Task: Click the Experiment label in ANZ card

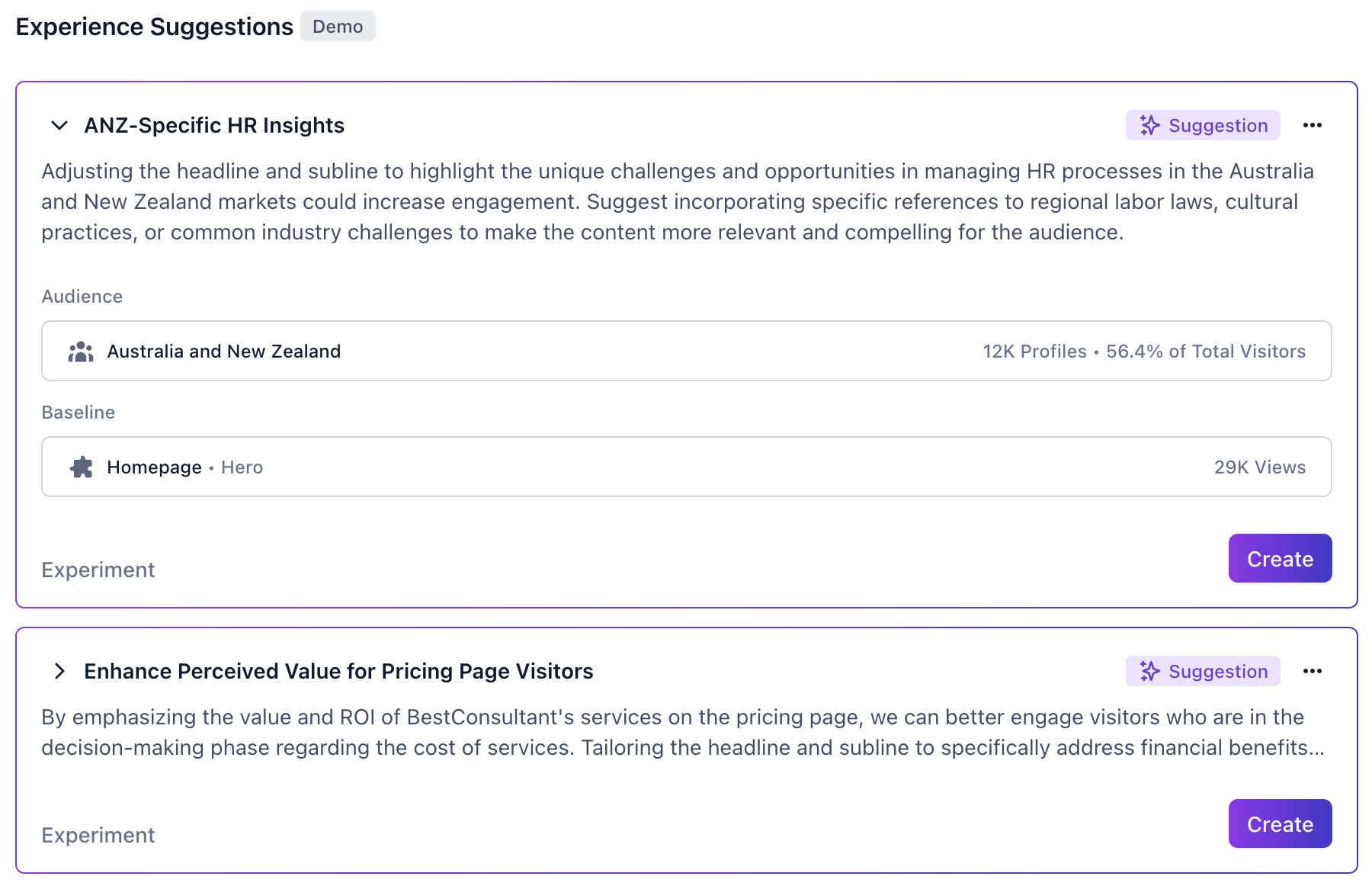Action: click(x=98, y=570)
